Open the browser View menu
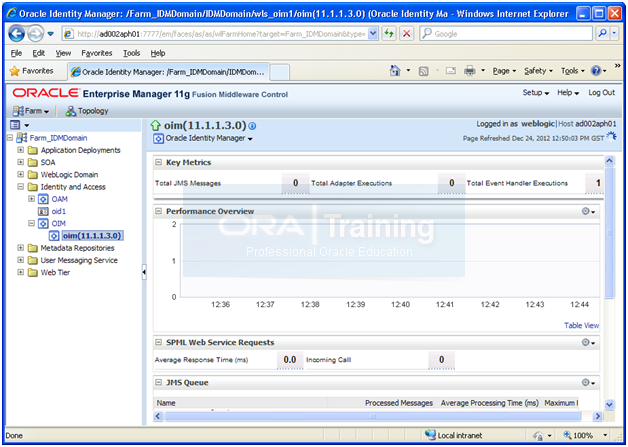The image size is (628, 447). point(63,53)
